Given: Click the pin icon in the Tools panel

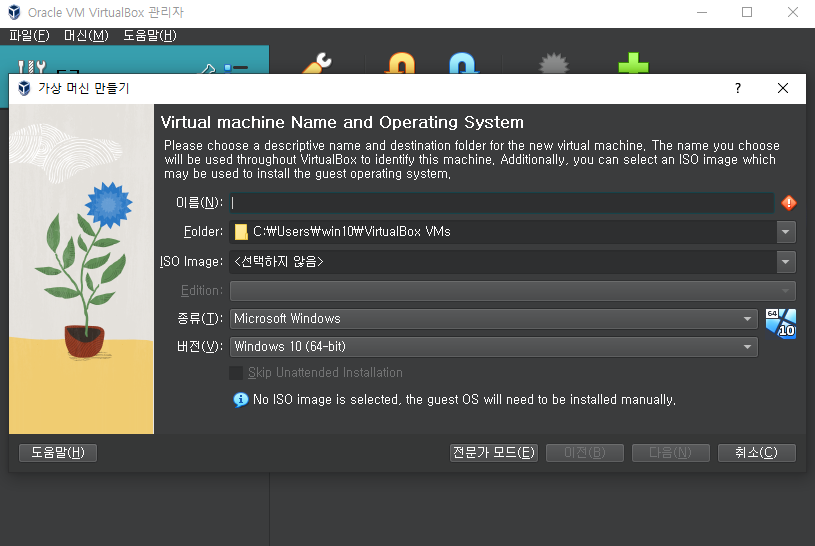Looking at the screenshot, I should tap(208, 68).
